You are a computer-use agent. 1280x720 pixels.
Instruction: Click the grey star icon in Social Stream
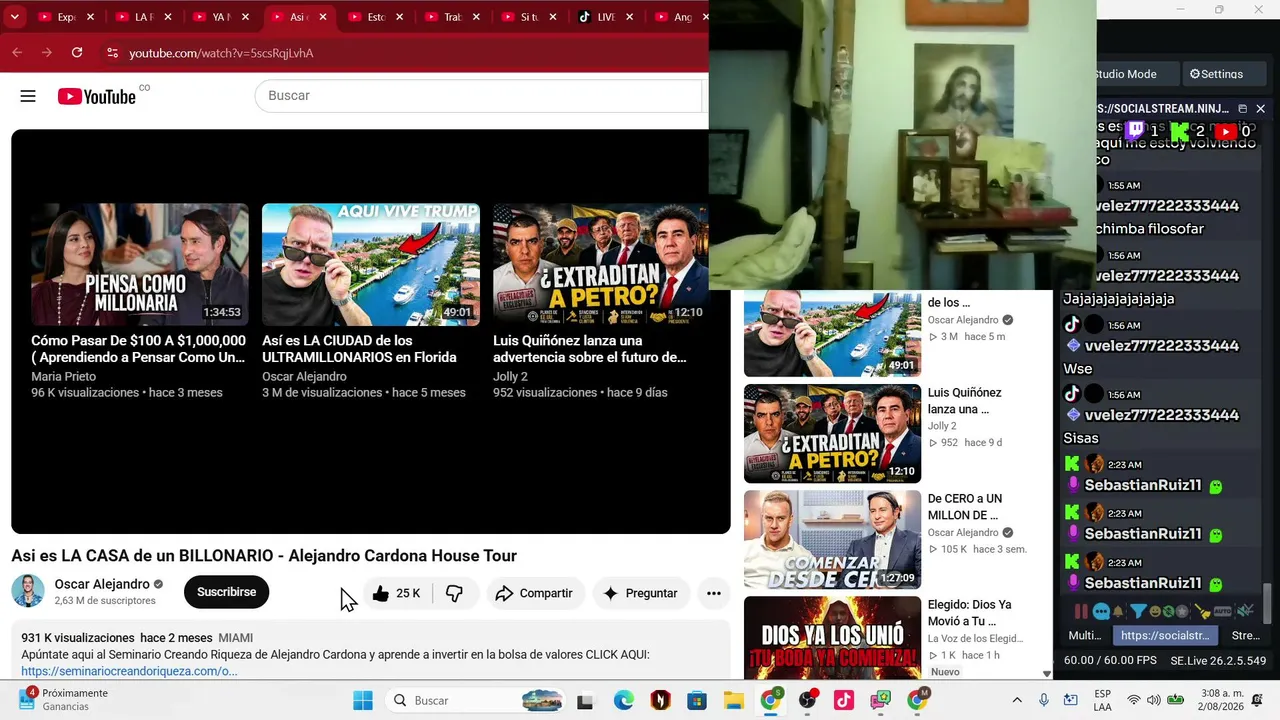pos(1182,611)
